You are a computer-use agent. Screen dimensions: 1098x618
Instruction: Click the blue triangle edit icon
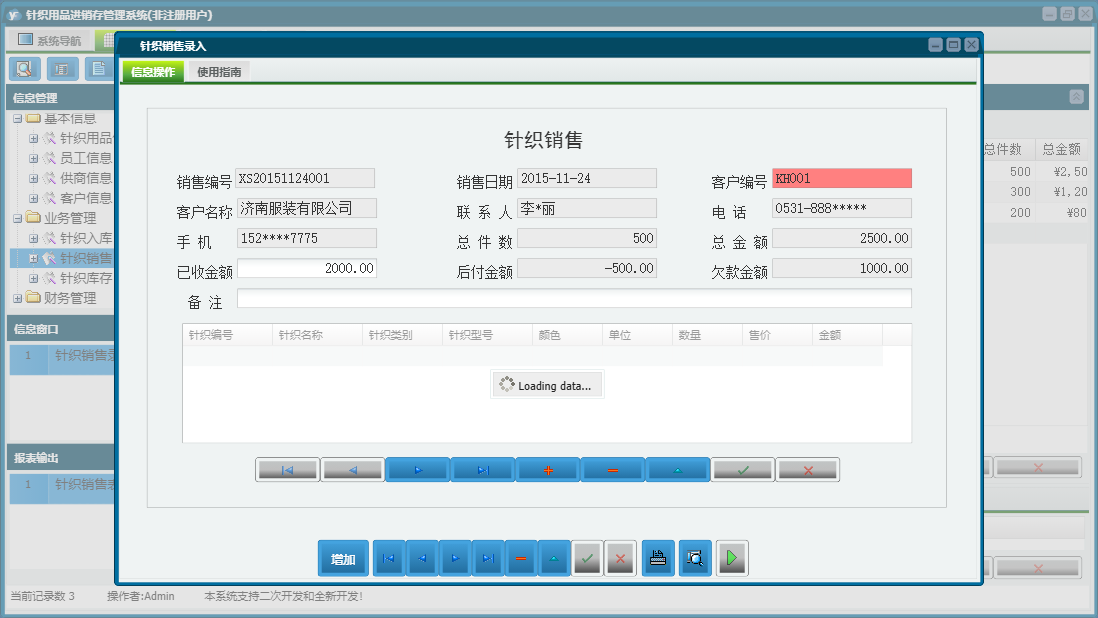[x=677, y=469]
